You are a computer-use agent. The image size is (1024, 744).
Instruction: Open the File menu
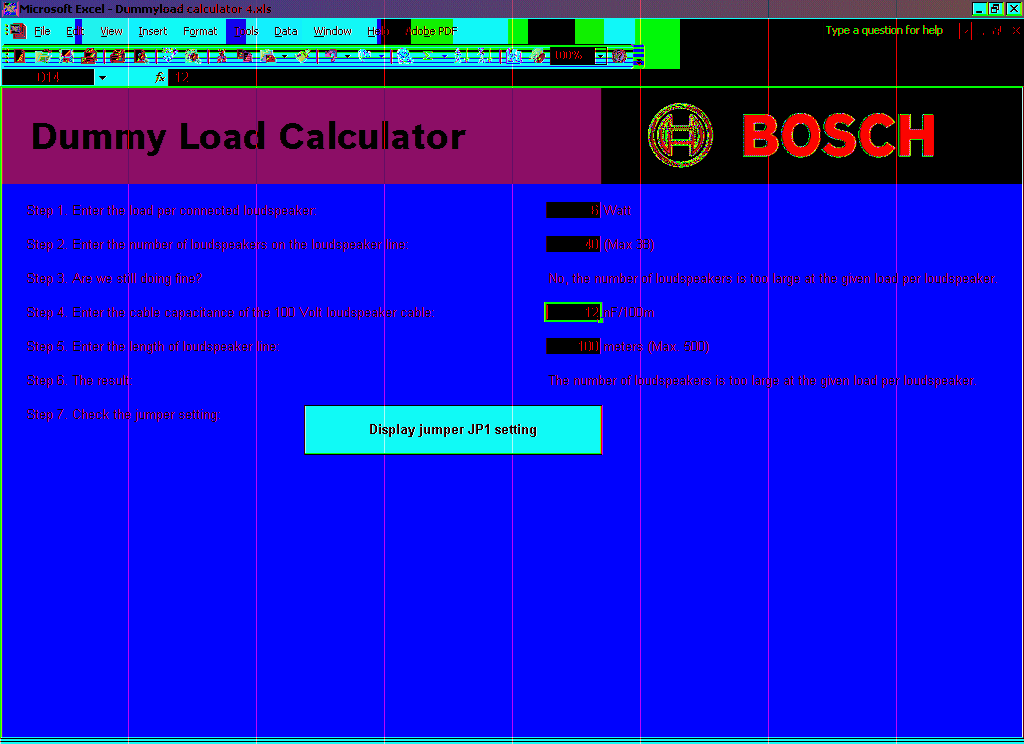click(x=42, y=31)
